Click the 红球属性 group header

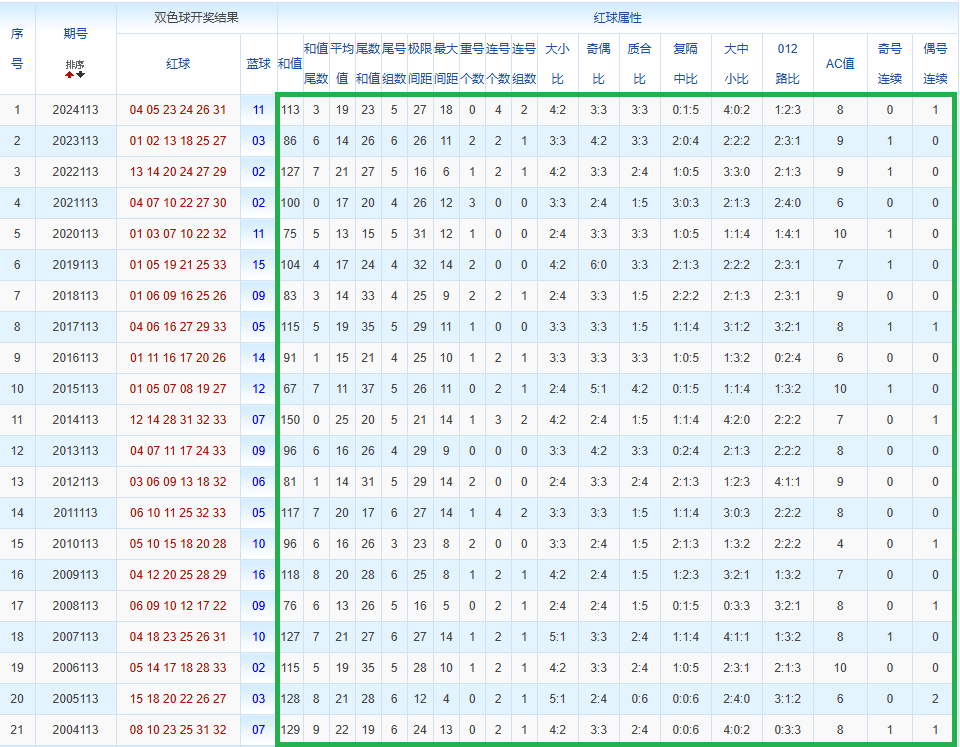617,18
